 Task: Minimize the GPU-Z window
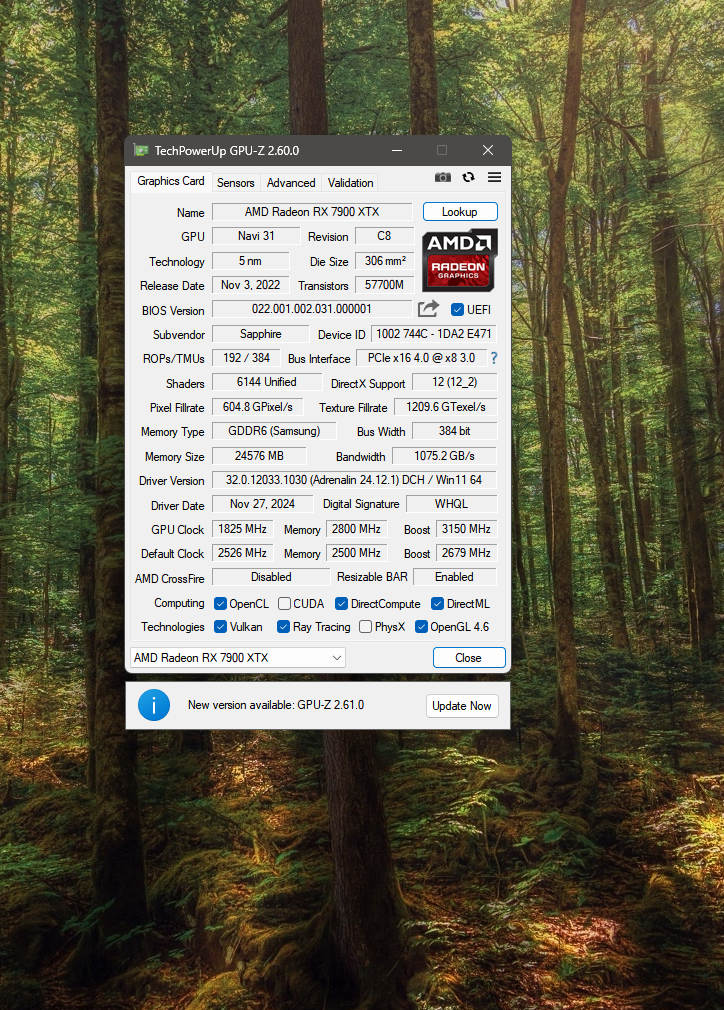[x=397, y=150]
